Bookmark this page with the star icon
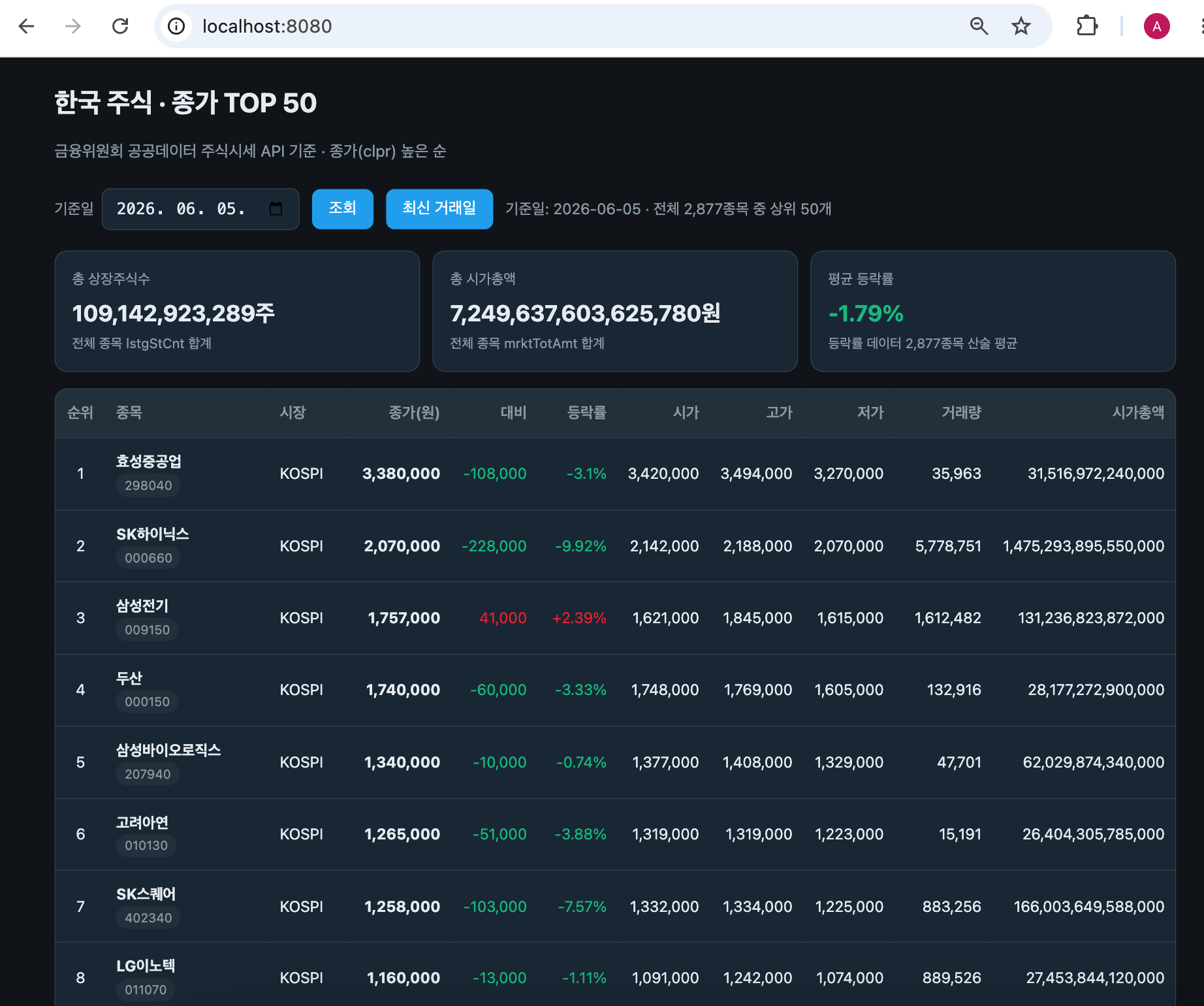 point(1021,26)
